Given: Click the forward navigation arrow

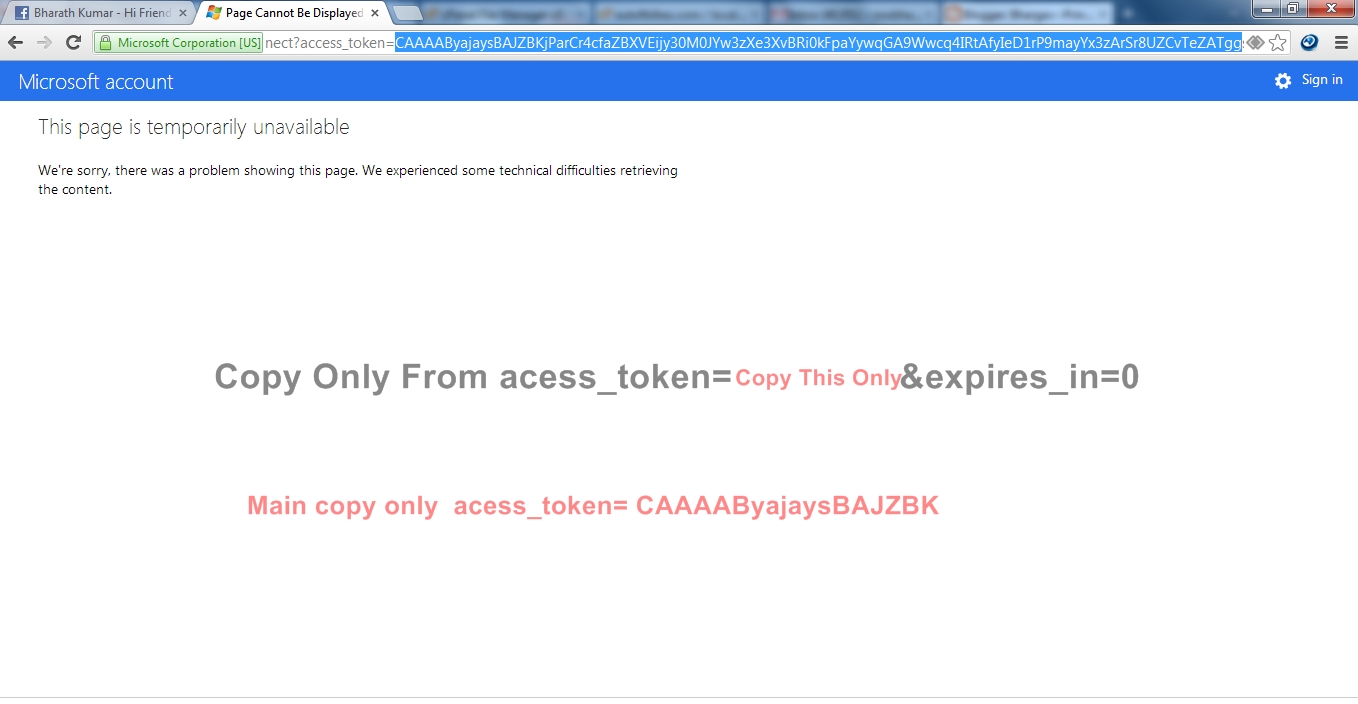Looking at the screenshot, I should coord(44,43).
